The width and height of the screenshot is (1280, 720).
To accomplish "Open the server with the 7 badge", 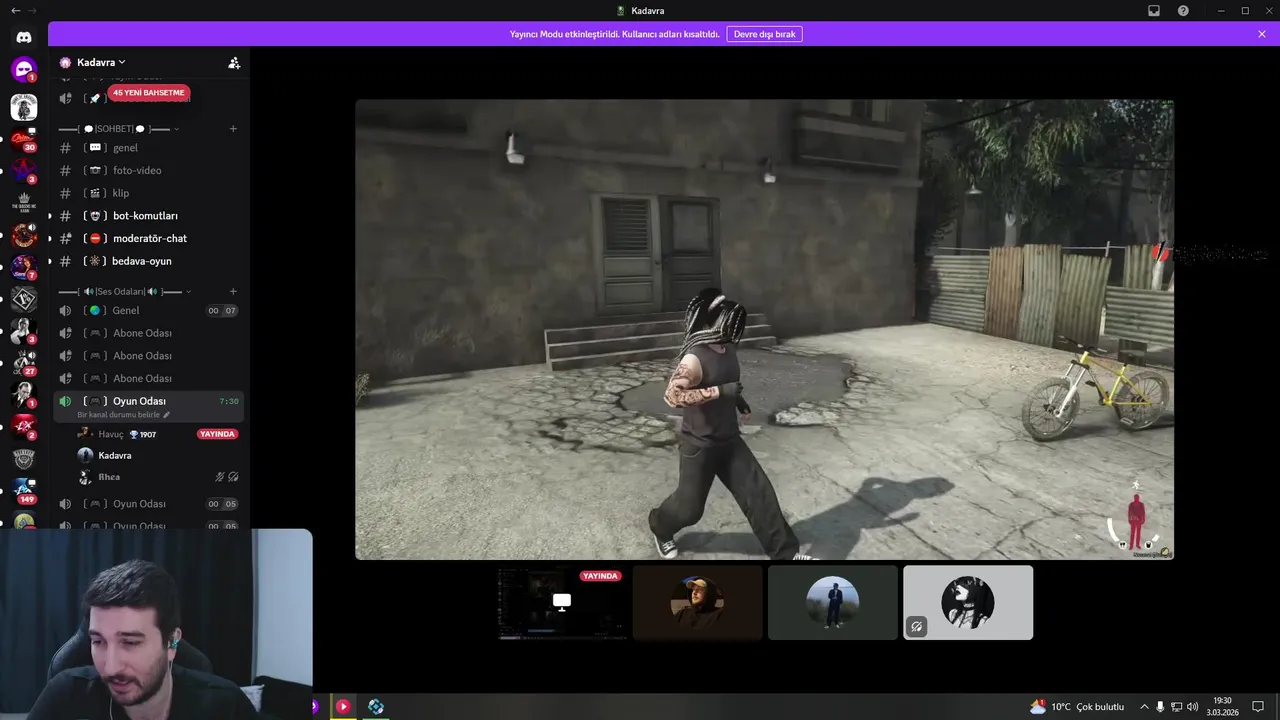I will point(24,267).
